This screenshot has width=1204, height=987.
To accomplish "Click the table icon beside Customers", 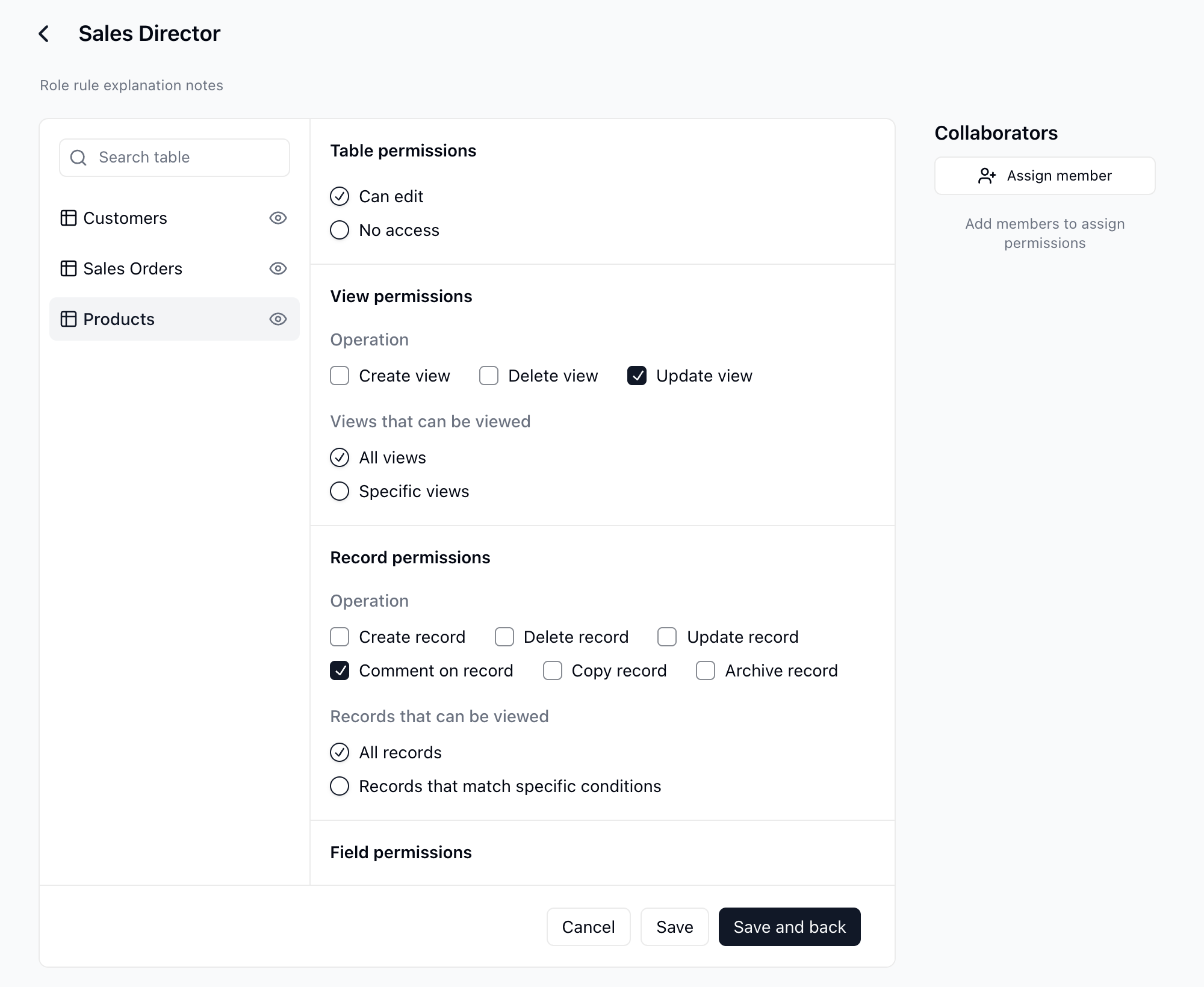I will [x=69, y=218].
